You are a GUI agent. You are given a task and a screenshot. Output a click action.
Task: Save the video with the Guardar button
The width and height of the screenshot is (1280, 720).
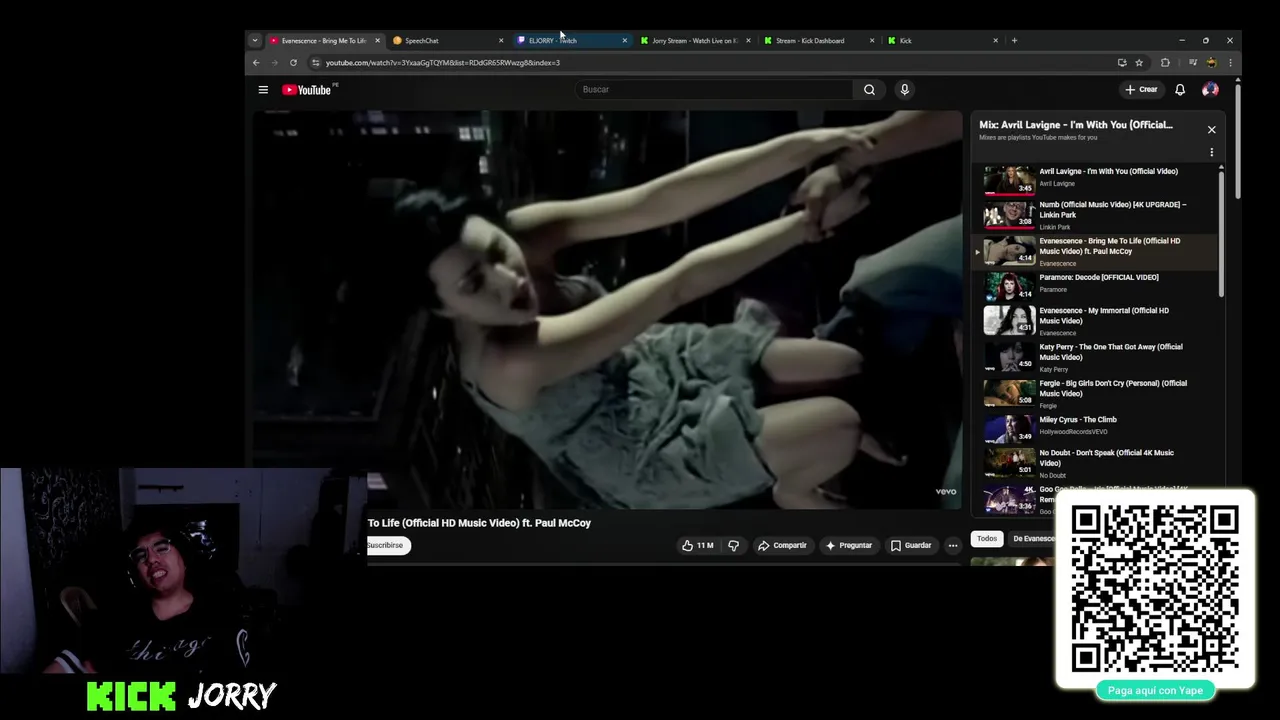tap(911, 545)
